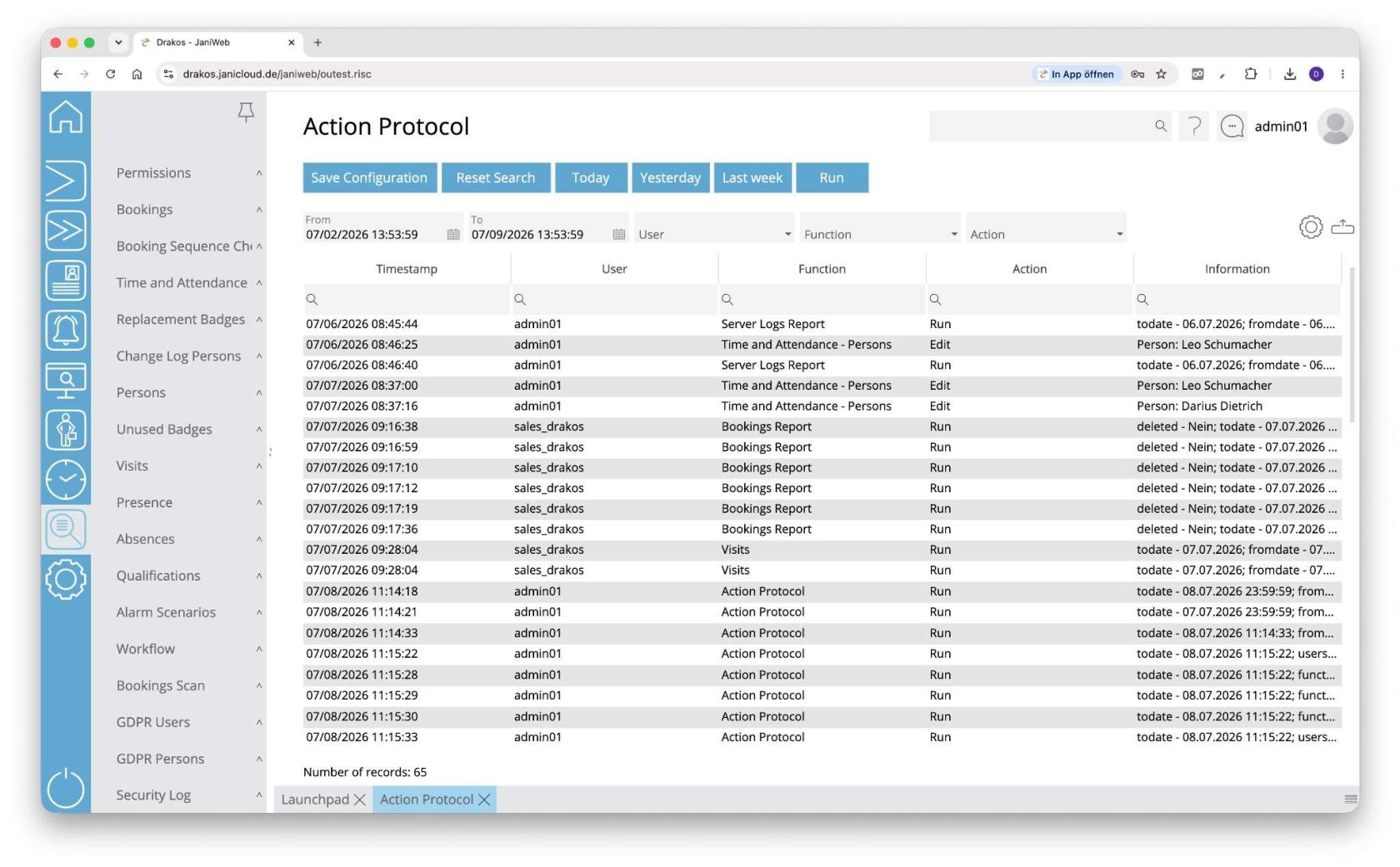The height and width of the screenshot is (867, 1400).
Task: Open the person badge list sidebar icon
Action: click(x=66, y=281)
